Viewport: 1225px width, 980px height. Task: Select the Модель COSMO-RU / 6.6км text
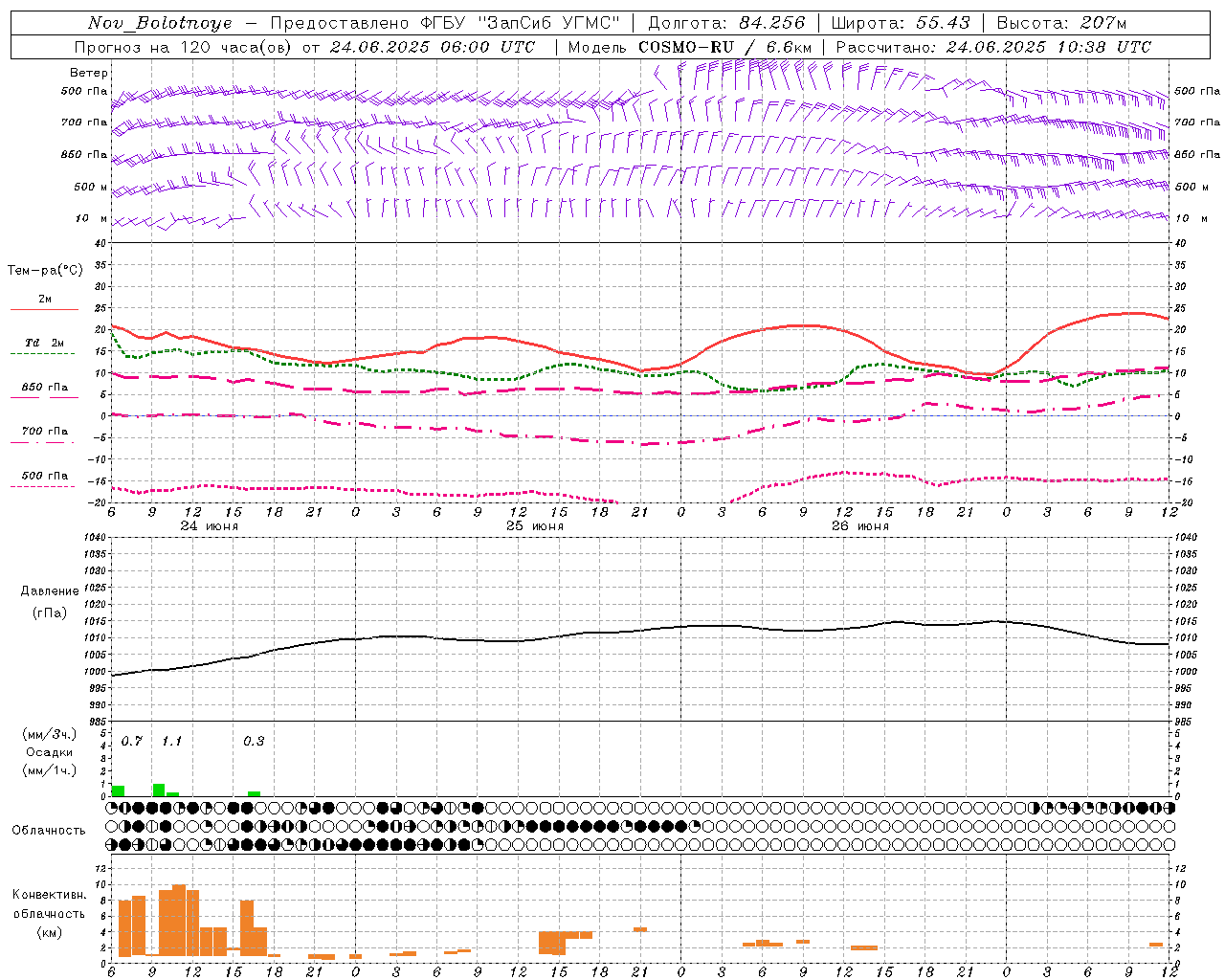[690, 47]
